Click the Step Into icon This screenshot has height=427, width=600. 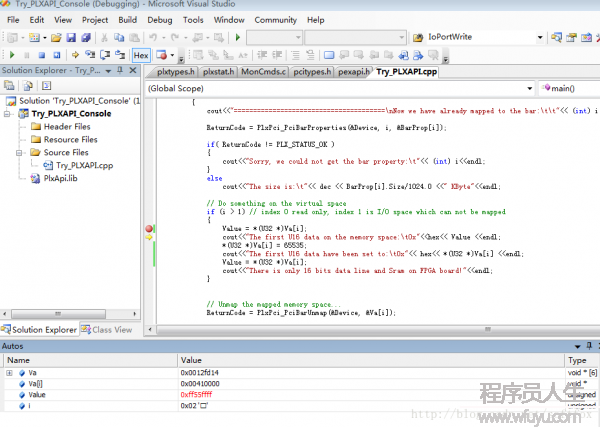(x=90, y=55)
